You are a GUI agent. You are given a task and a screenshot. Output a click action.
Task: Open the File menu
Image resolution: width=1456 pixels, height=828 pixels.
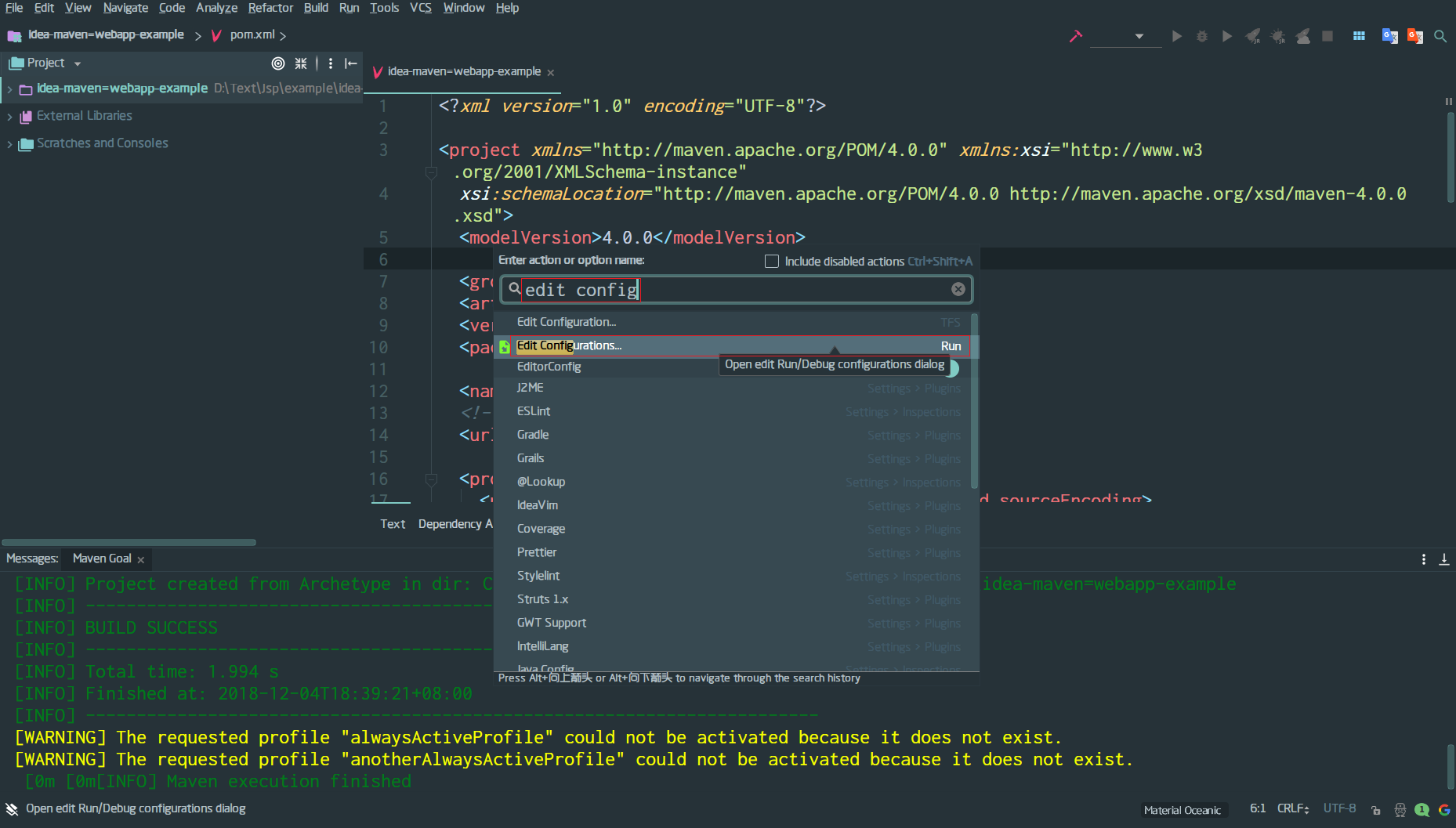point(14,8)
